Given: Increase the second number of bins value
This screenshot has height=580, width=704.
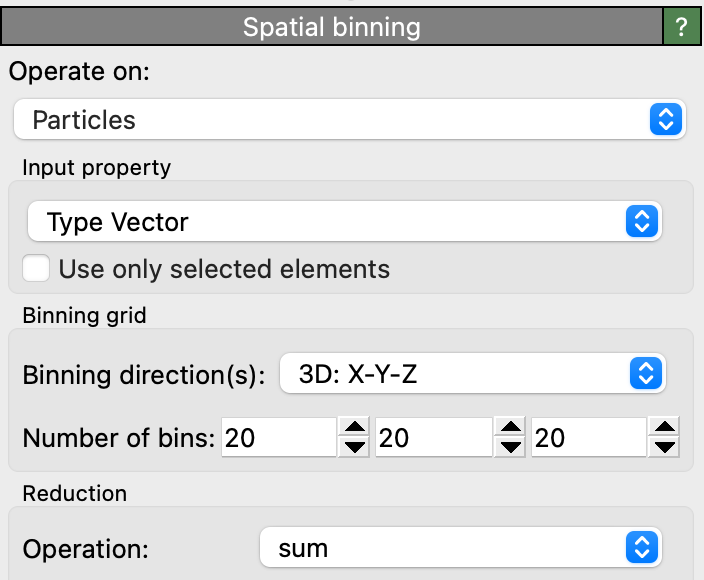Looking at the screenshot, I should (x=510, y=426).
